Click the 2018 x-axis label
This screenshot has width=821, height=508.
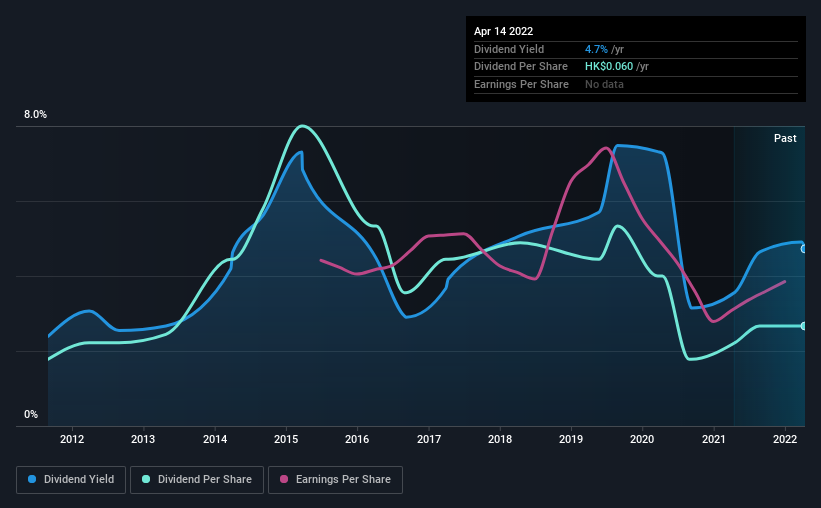(x=500, y=439)
